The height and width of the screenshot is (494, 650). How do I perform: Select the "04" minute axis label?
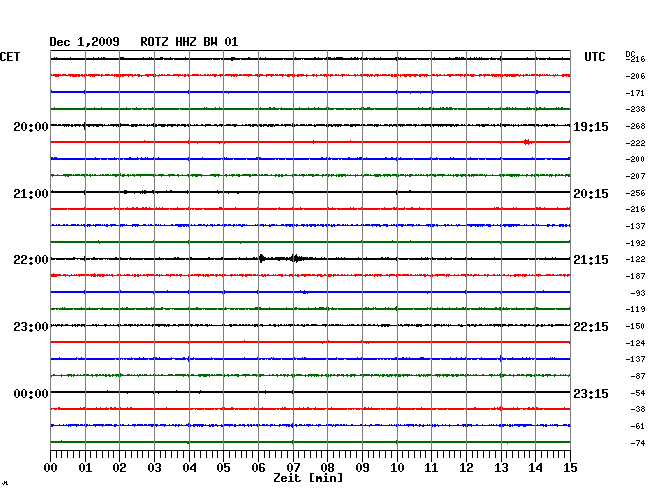tap(189, 468)
